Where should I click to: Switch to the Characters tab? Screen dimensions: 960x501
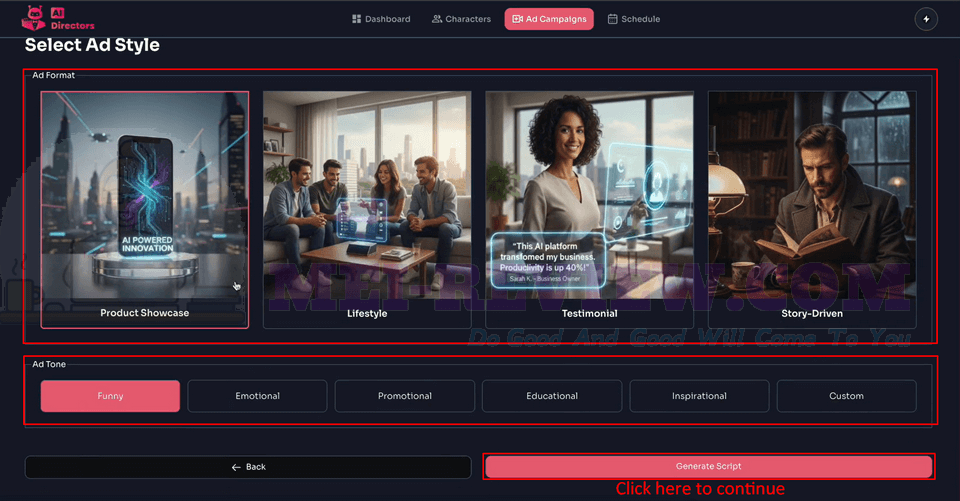[x=461, y=19]
